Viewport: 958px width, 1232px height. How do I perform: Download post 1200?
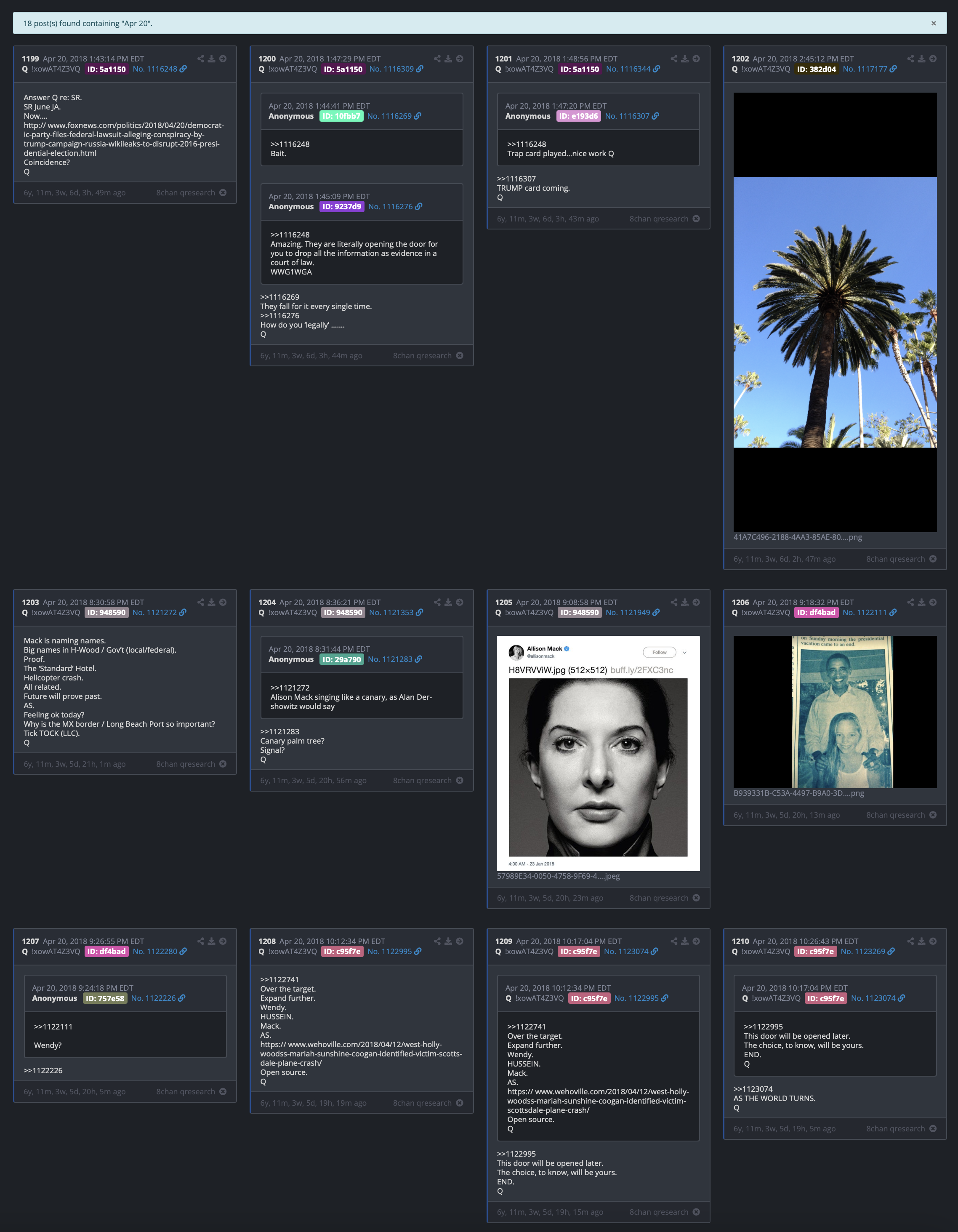[x=448, y=59]
